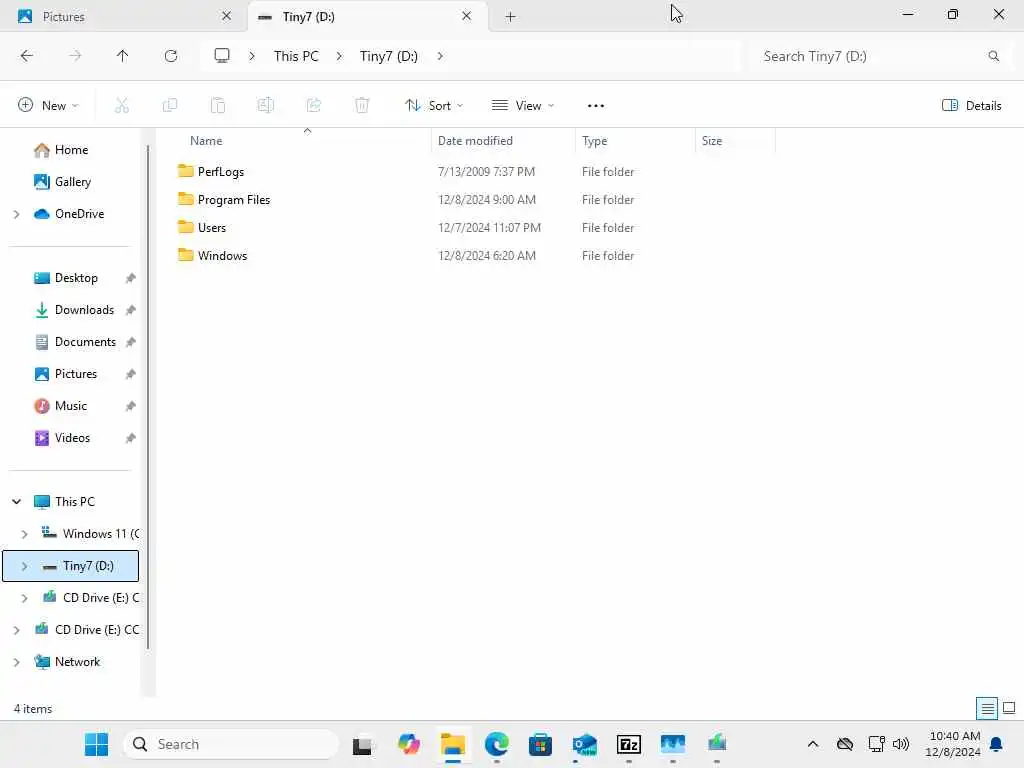Screen dimensions: 1024x768
Task: Open Microsoft Edge from the taskbar
Action: (x=496, y=744)
